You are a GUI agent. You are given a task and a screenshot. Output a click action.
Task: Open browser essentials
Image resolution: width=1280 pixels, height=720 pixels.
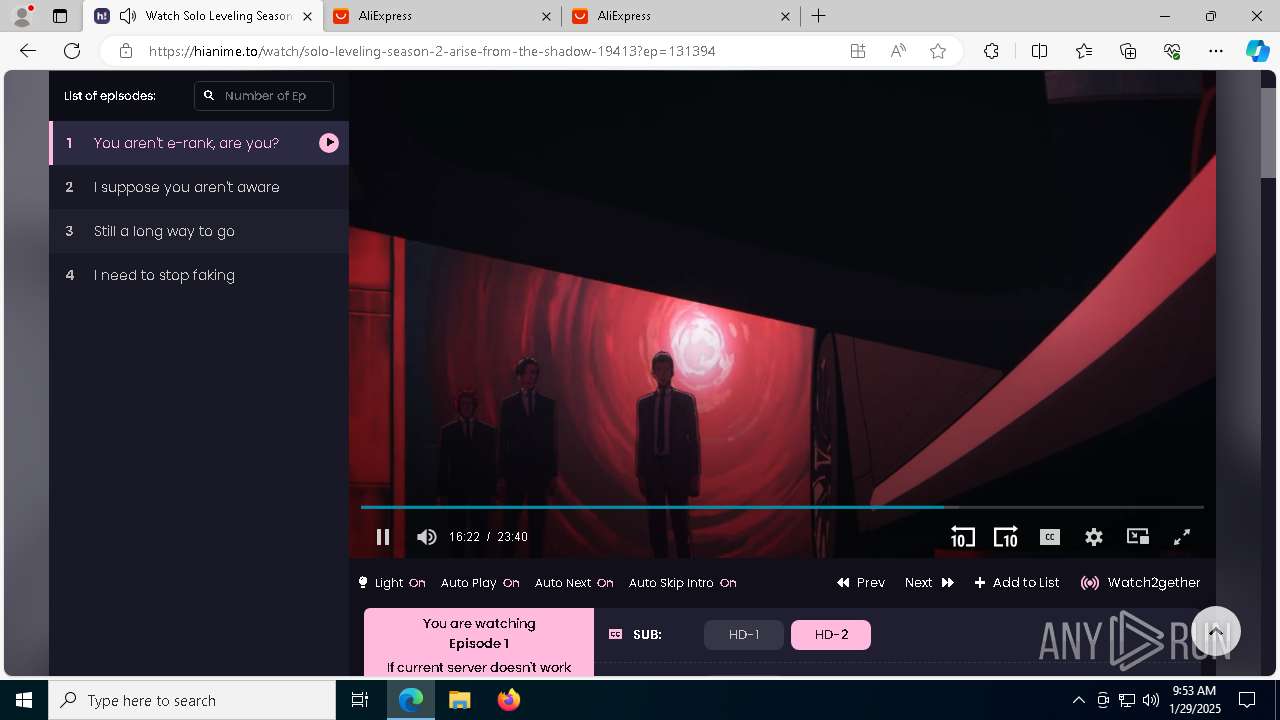(1172, 51)
